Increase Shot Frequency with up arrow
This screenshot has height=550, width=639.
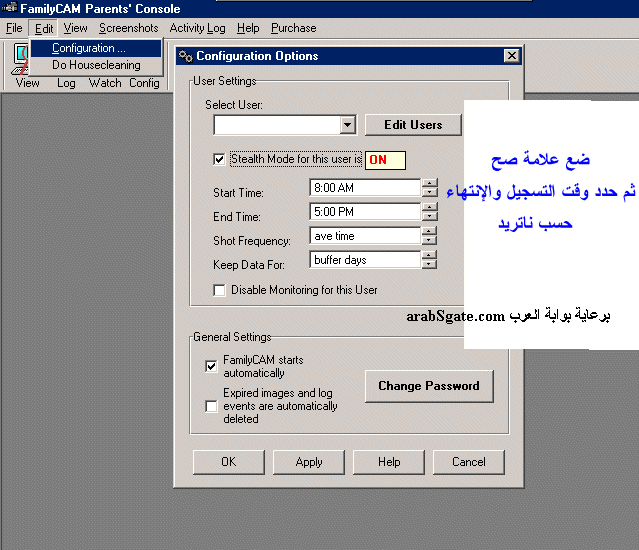coord(429,231)
